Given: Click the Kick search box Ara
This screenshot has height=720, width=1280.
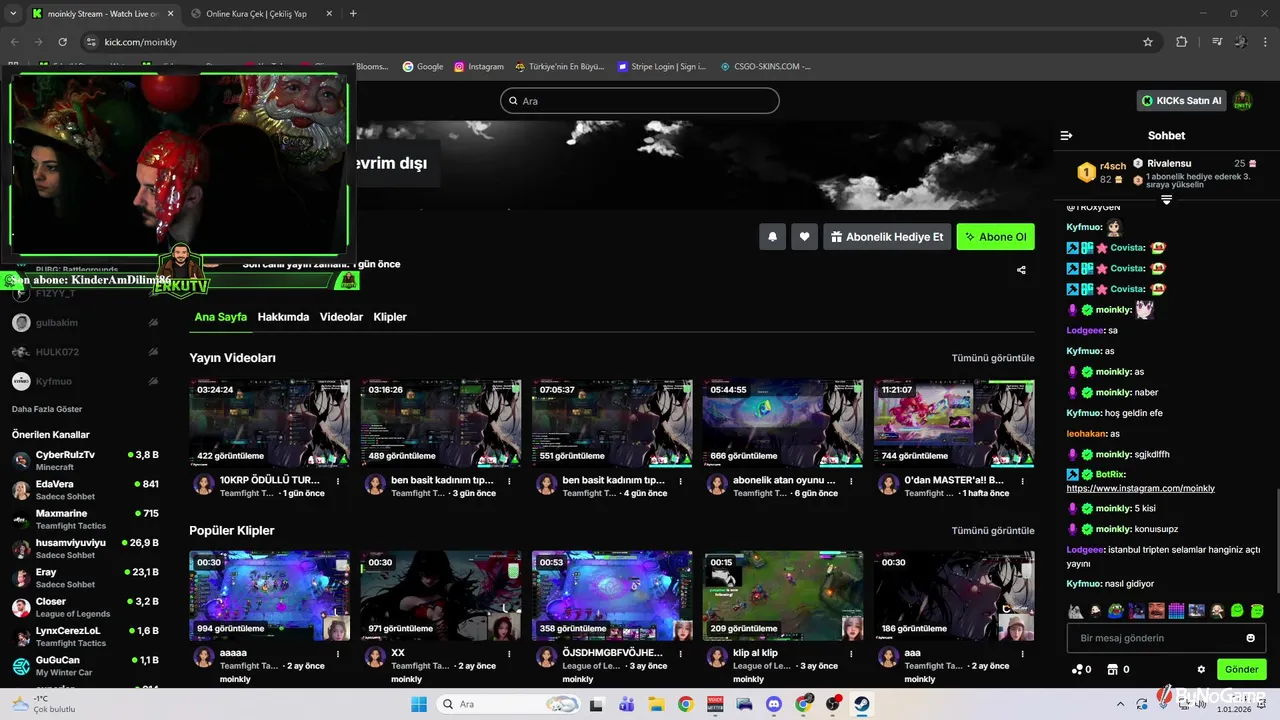Looking at the screenshot, I should [x=640, y=101].
